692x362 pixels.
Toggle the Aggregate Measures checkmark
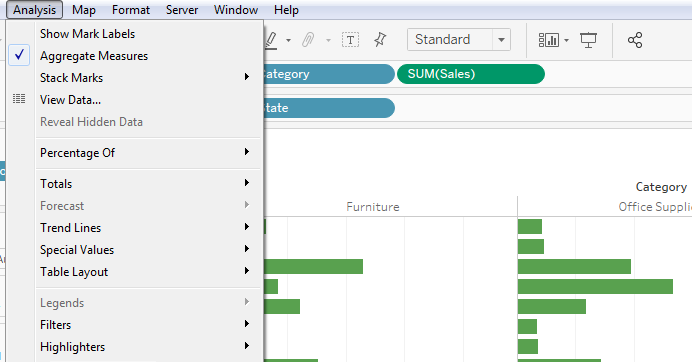tap(19, 55)
